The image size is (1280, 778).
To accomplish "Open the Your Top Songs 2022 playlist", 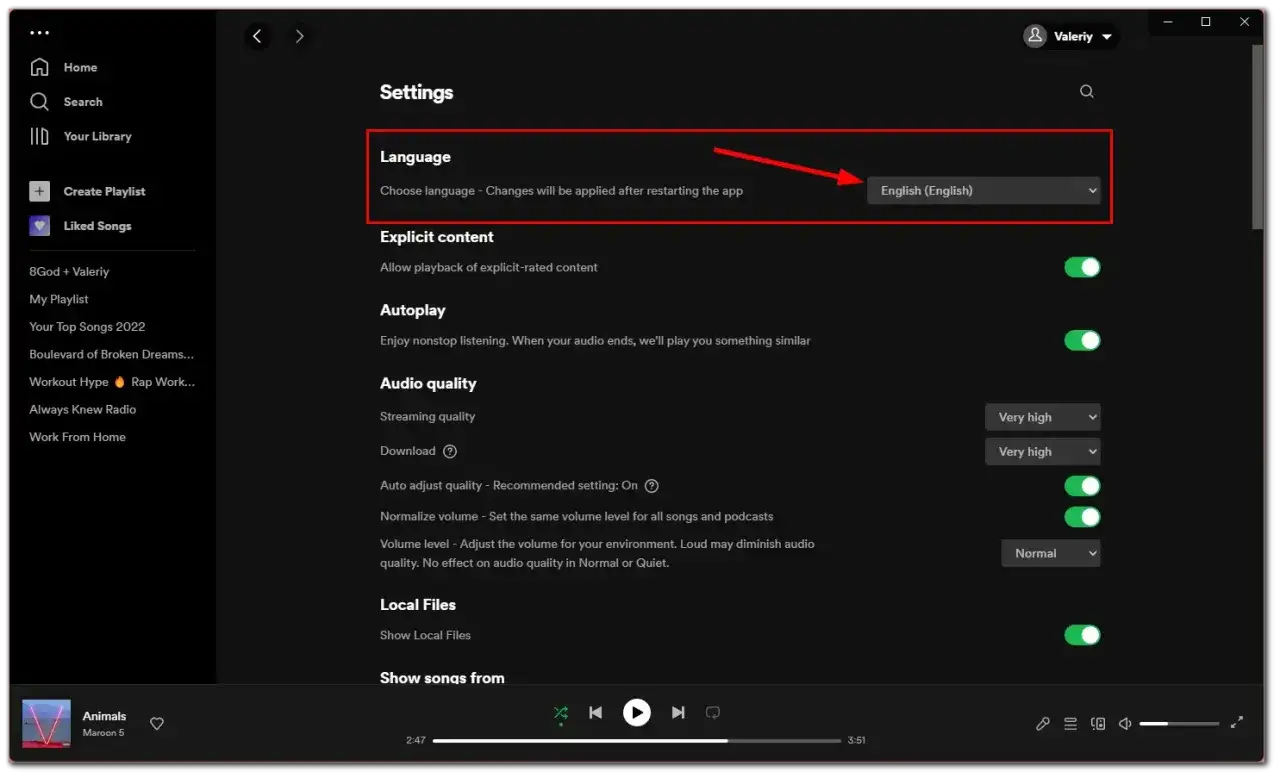I will [87, 326].
